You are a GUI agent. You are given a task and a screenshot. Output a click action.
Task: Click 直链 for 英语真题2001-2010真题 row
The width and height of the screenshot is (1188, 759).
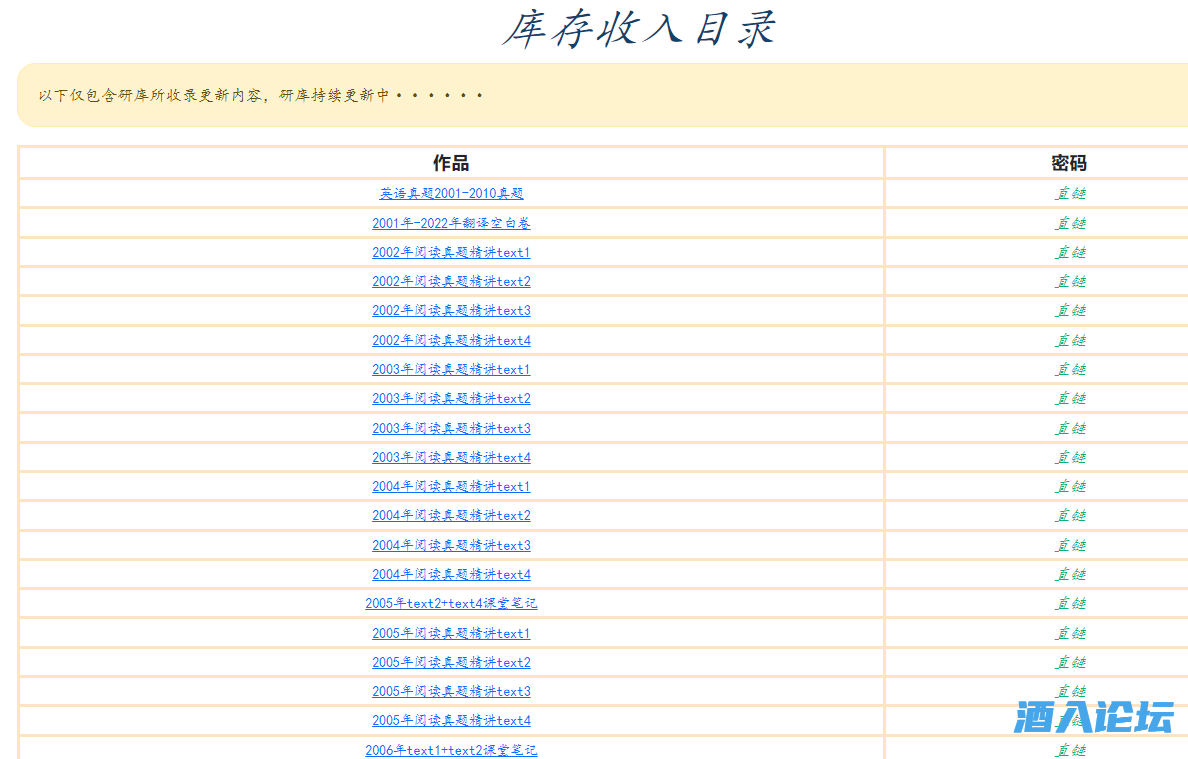tap(1070, 194)
